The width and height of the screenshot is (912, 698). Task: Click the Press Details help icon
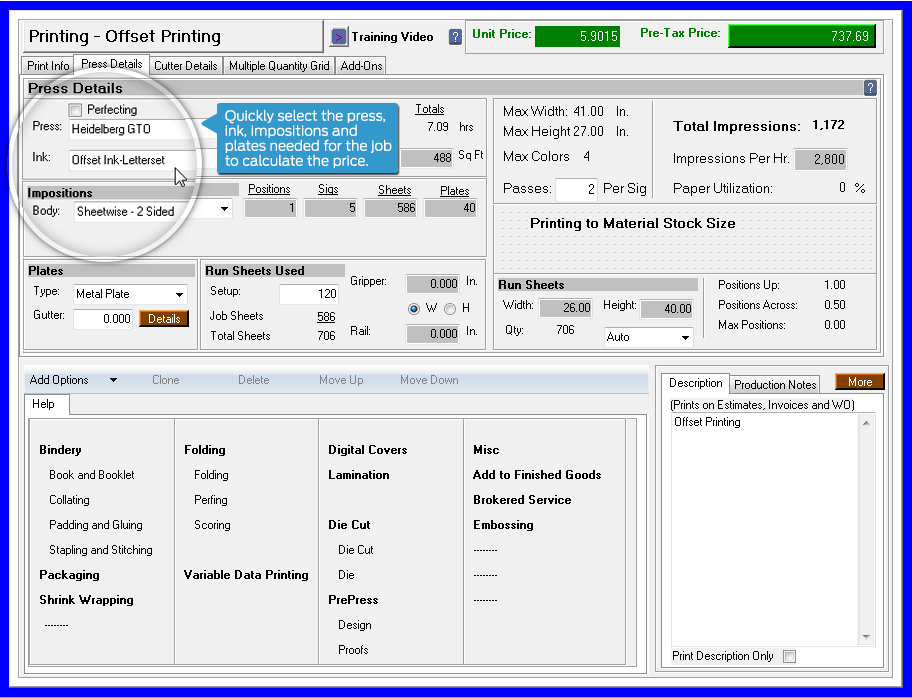click(x=870, y=88)
